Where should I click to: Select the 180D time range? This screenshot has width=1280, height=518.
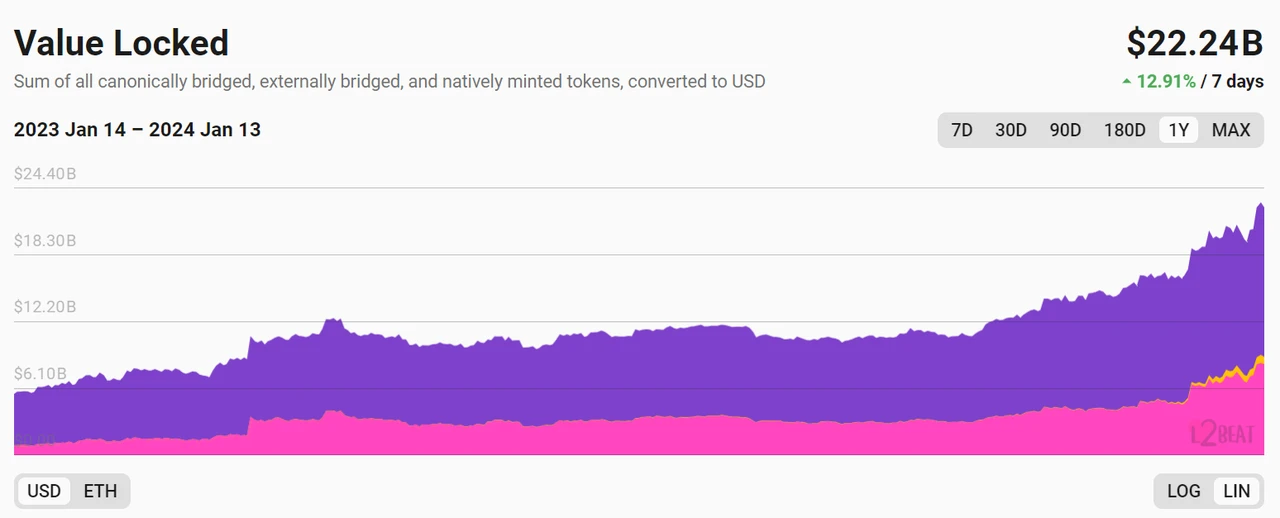[1124, 130]
